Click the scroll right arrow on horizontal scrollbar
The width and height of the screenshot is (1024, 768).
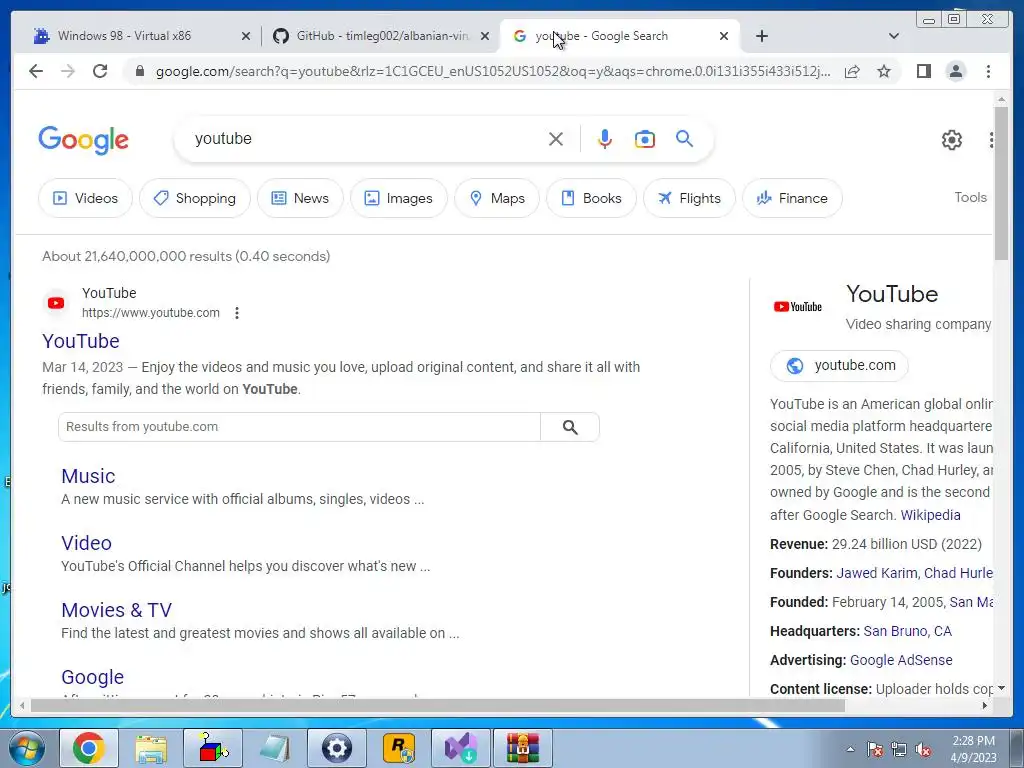(x=985, y=706)
